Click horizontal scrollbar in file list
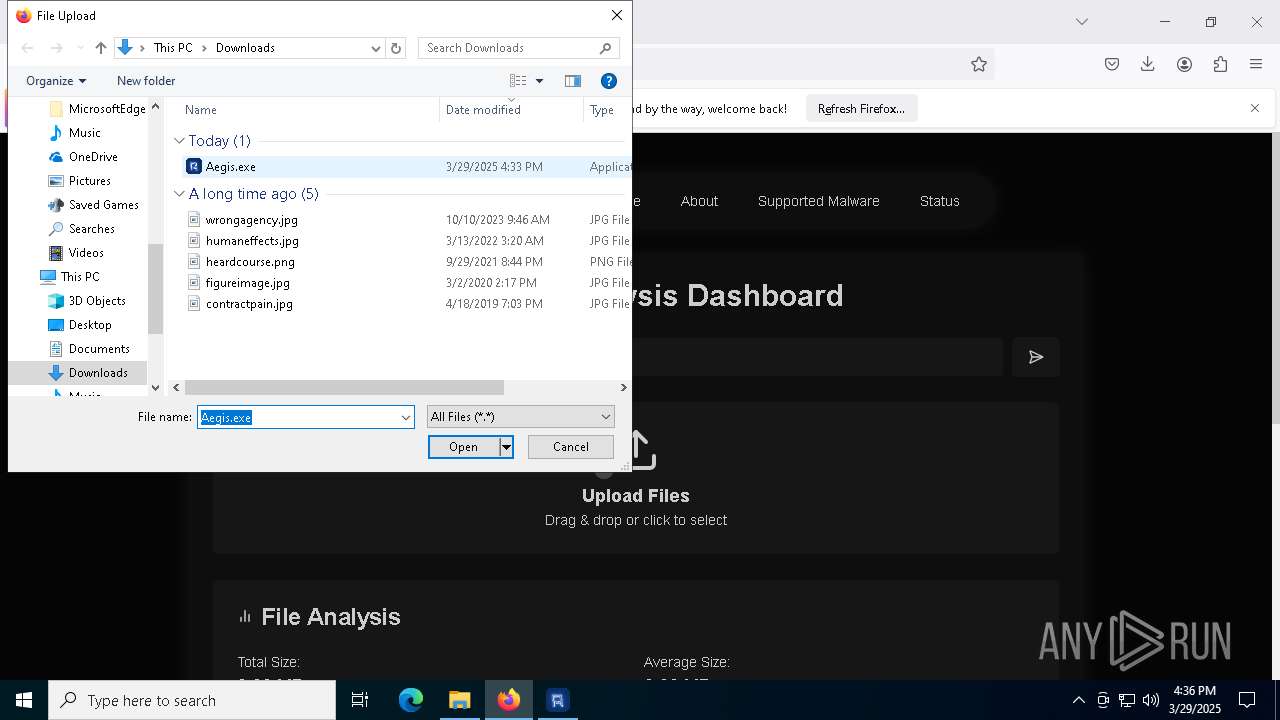This screenshot has width=1280, height=720. click(x=344, y=387)
